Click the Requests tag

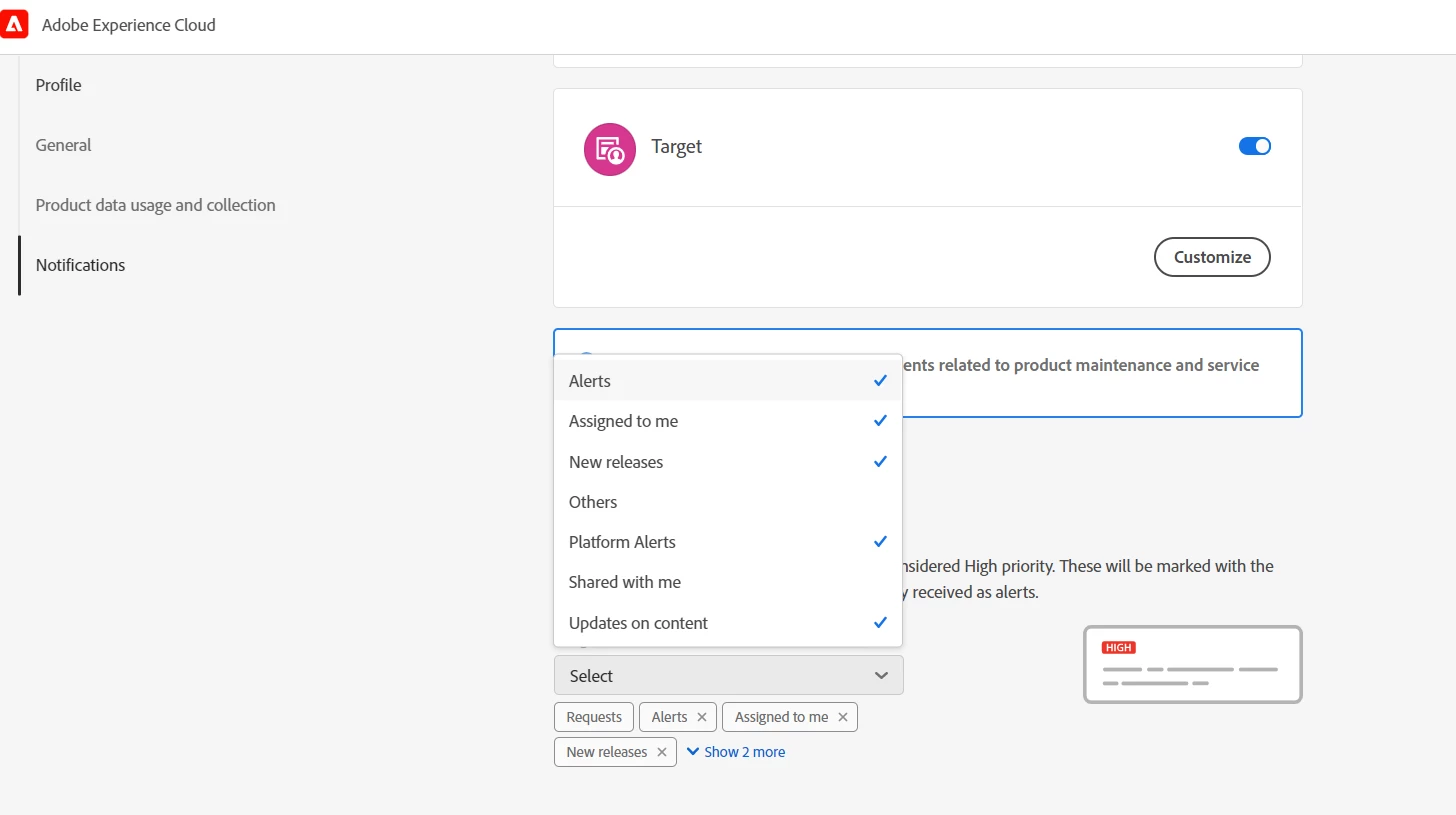tap(594, 717)
